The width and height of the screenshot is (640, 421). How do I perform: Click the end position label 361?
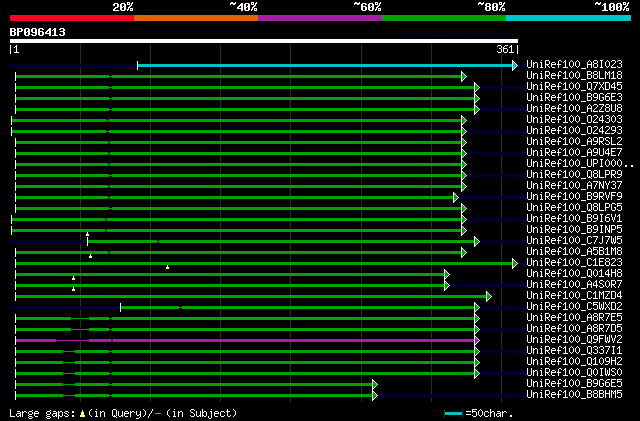[x=505, y=49]
